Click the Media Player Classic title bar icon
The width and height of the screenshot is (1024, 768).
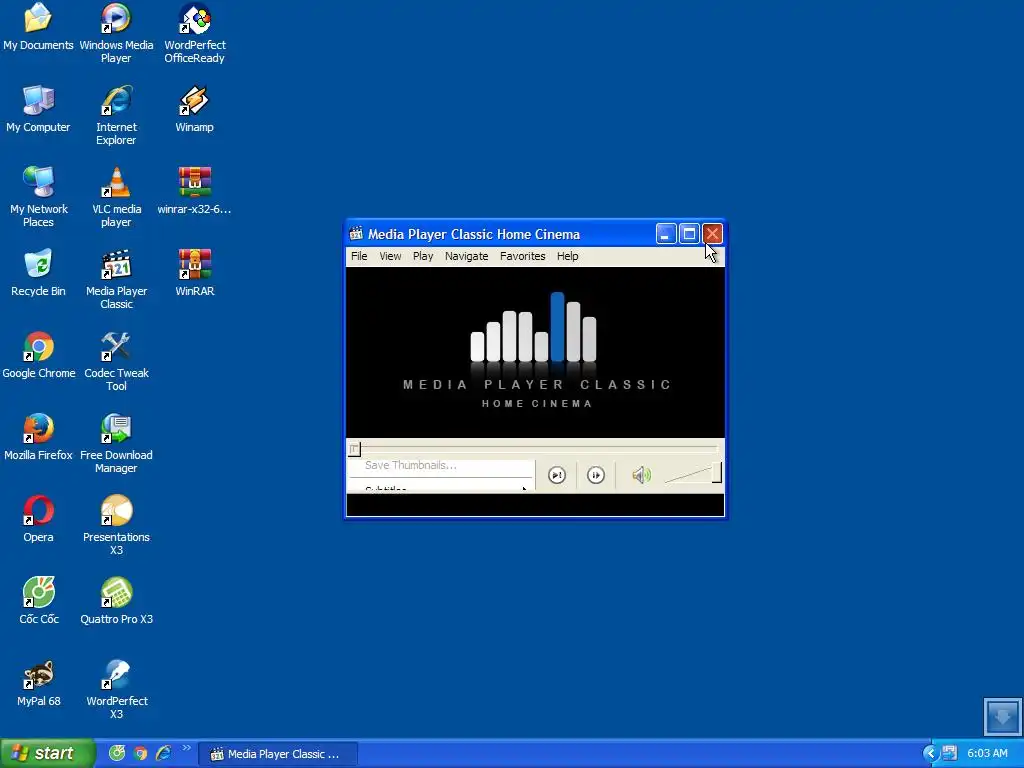coord(356,234)
